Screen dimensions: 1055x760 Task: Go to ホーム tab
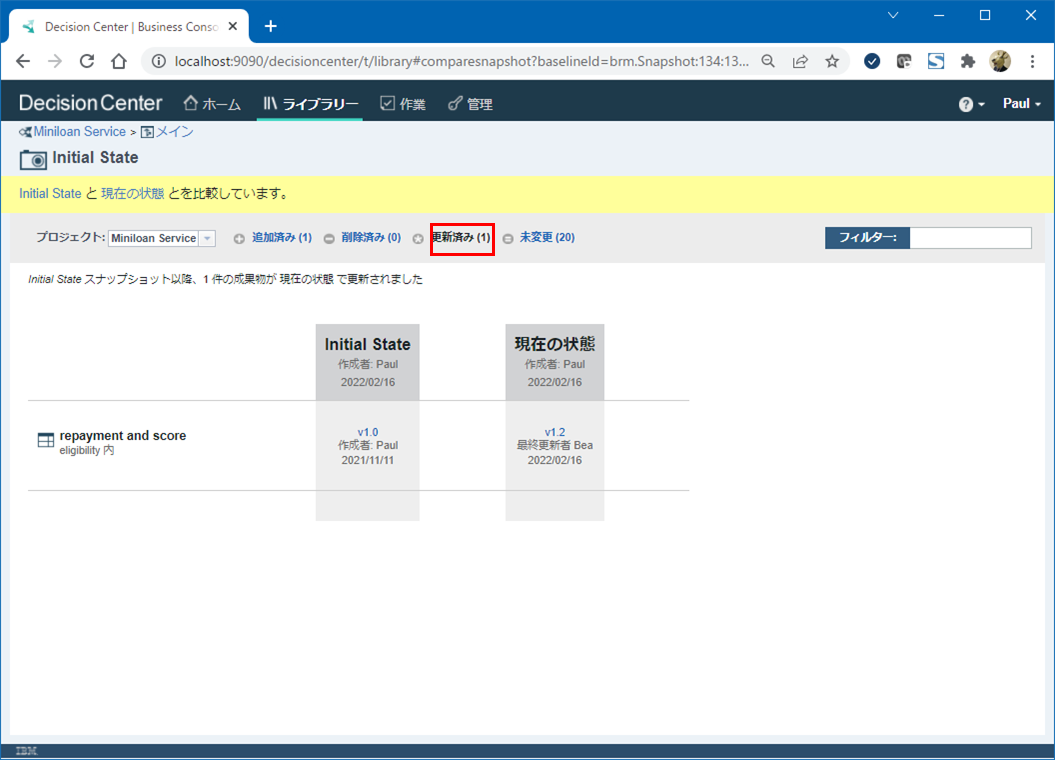tap(212, 104)
